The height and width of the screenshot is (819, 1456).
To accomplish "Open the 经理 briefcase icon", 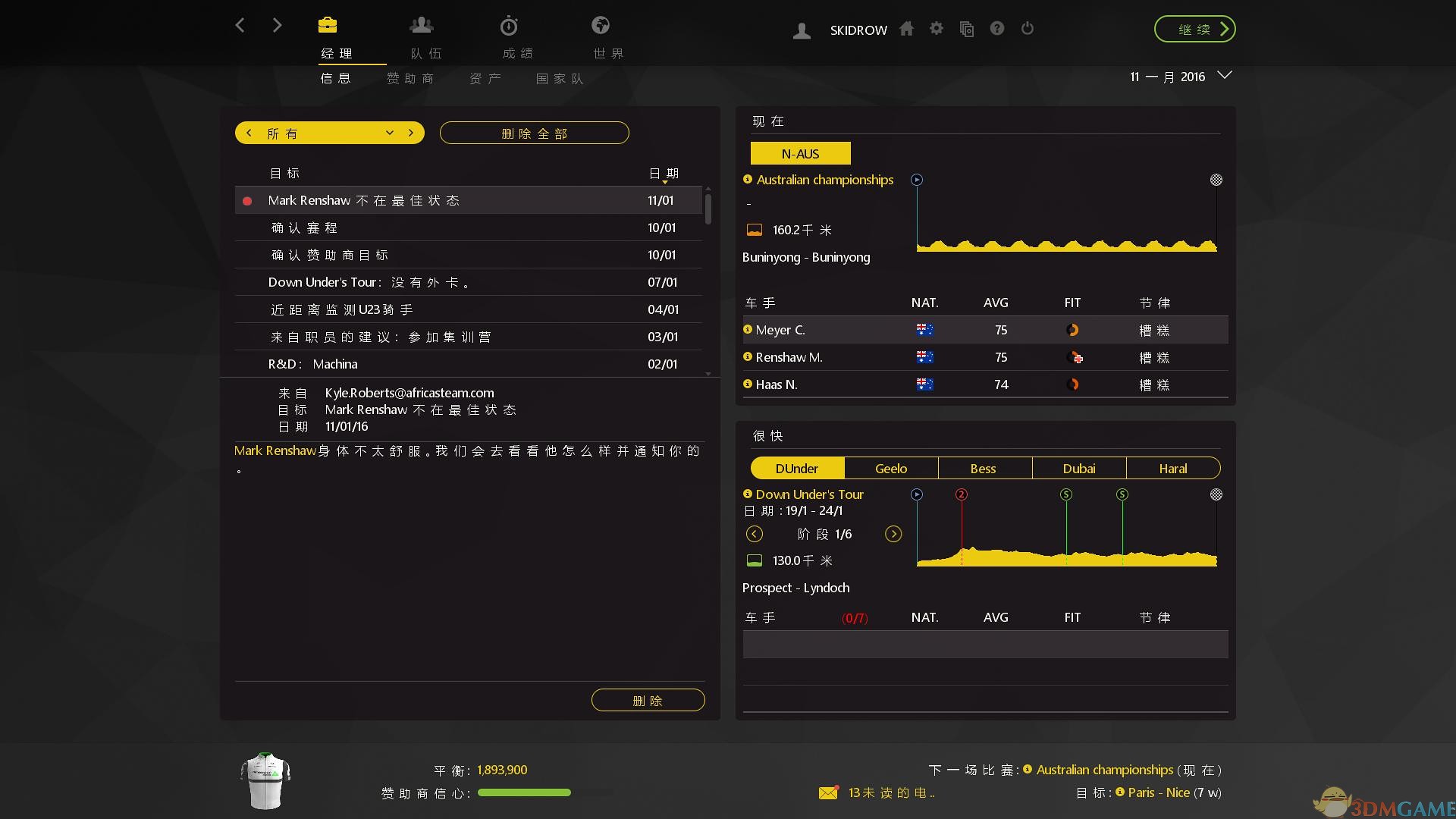I will [328, 26].
